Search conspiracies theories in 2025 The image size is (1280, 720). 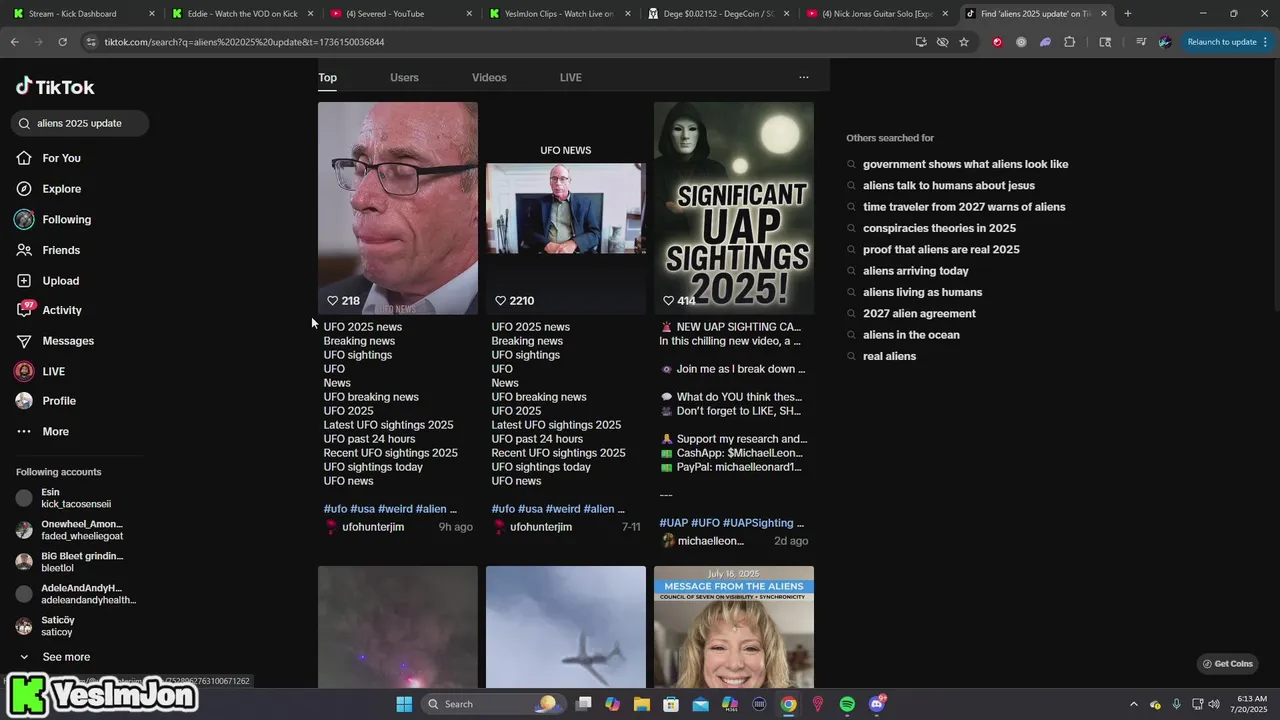click(x=939, y=228)
